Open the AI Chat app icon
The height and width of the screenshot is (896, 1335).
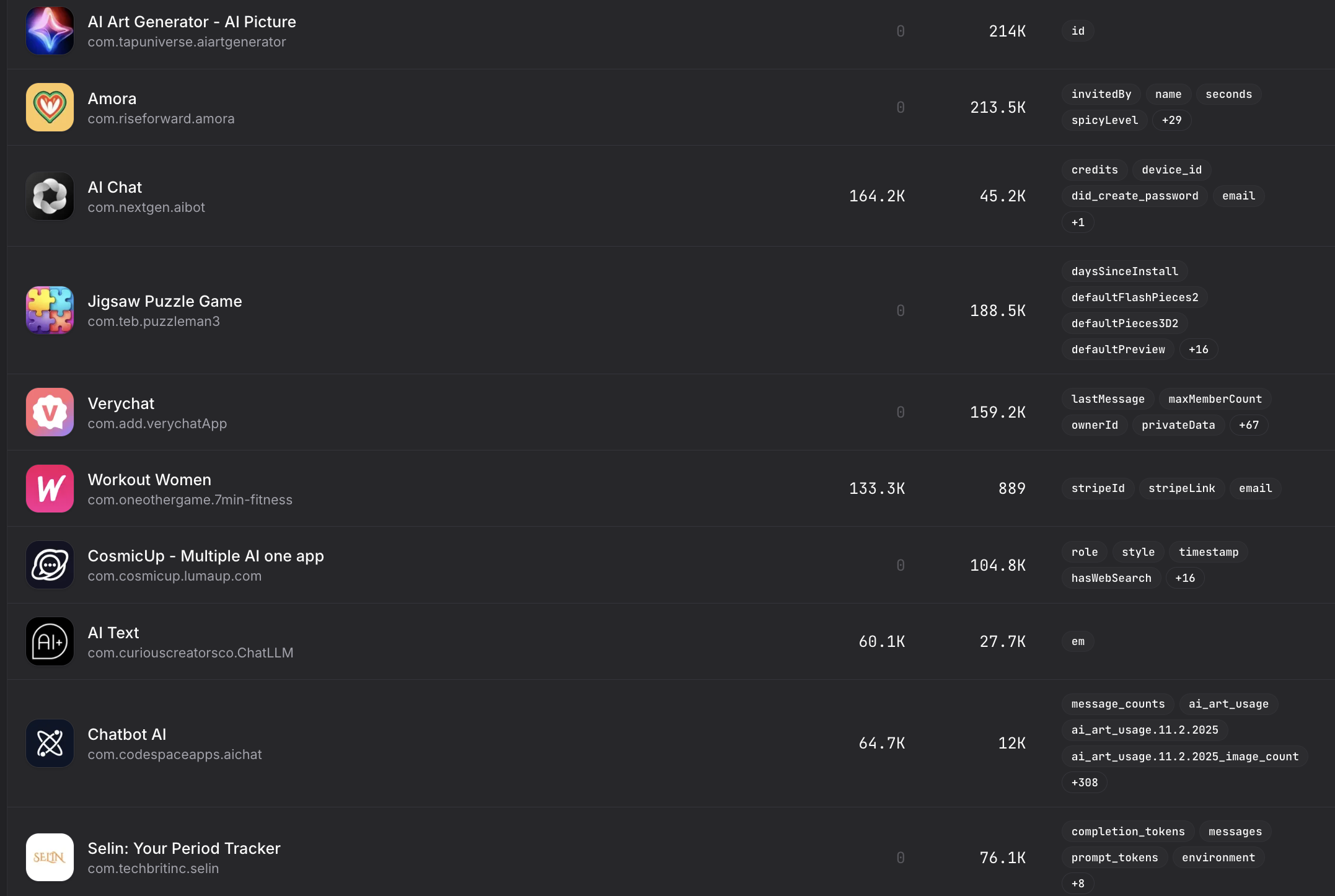tap(50, 196)
